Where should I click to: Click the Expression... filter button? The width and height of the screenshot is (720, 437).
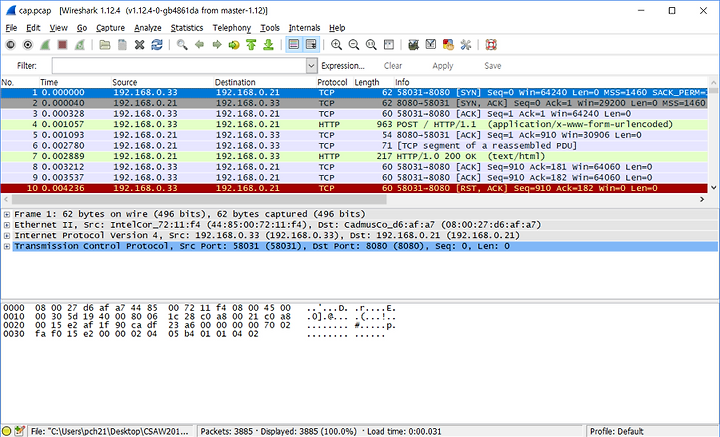pyautogui.click(x=343, y=66)
